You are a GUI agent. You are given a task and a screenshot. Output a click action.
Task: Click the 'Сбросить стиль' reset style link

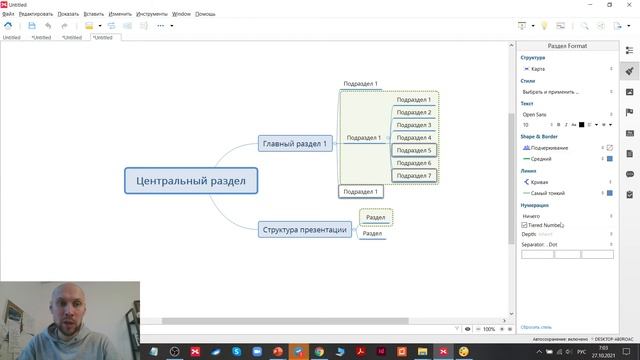coord(536,327)
